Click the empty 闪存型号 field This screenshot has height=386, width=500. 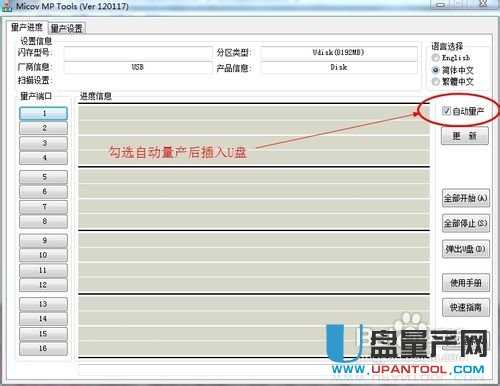point(138,53)
